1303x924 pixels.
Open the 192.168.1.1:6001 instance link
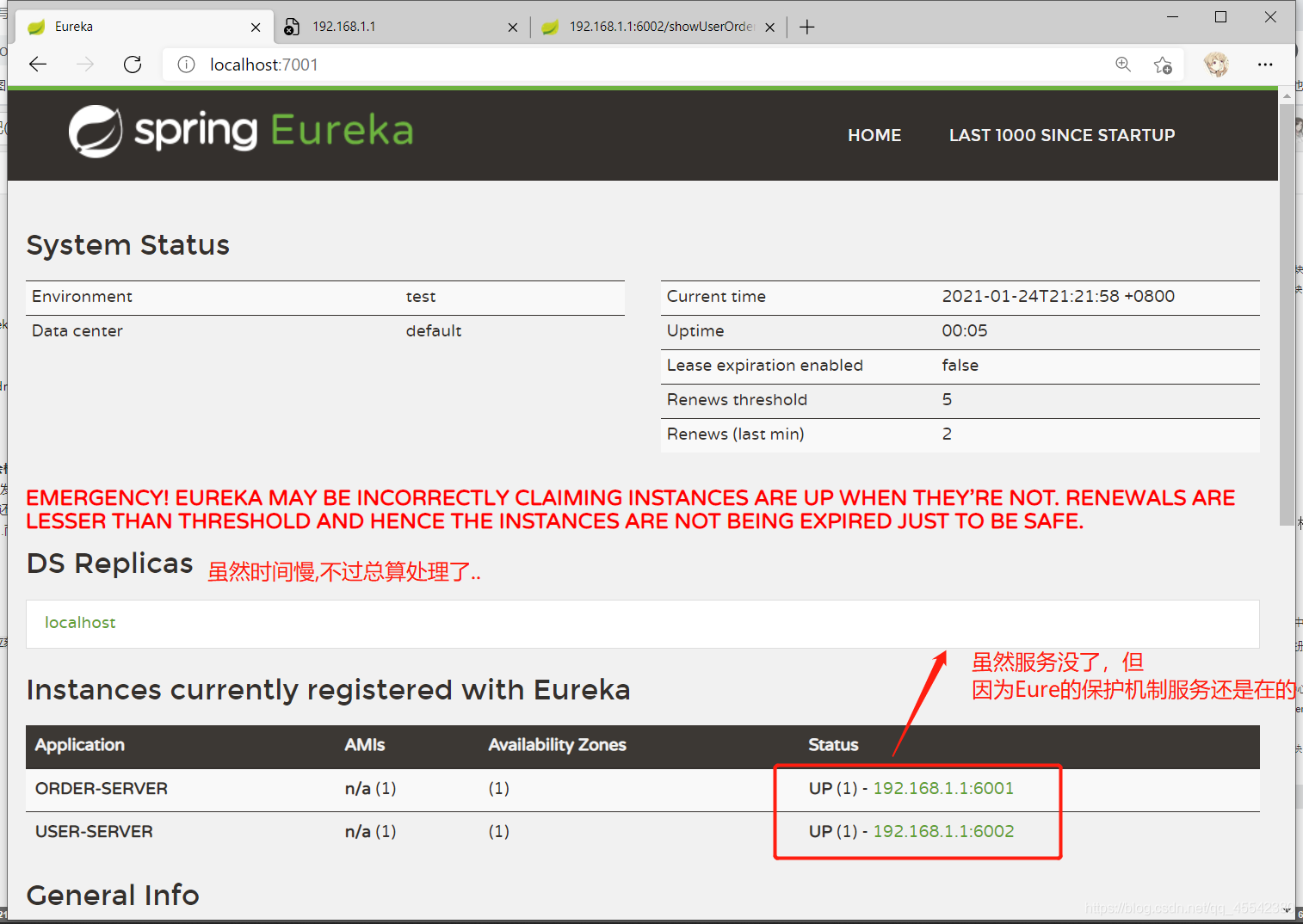coord(943,788)
